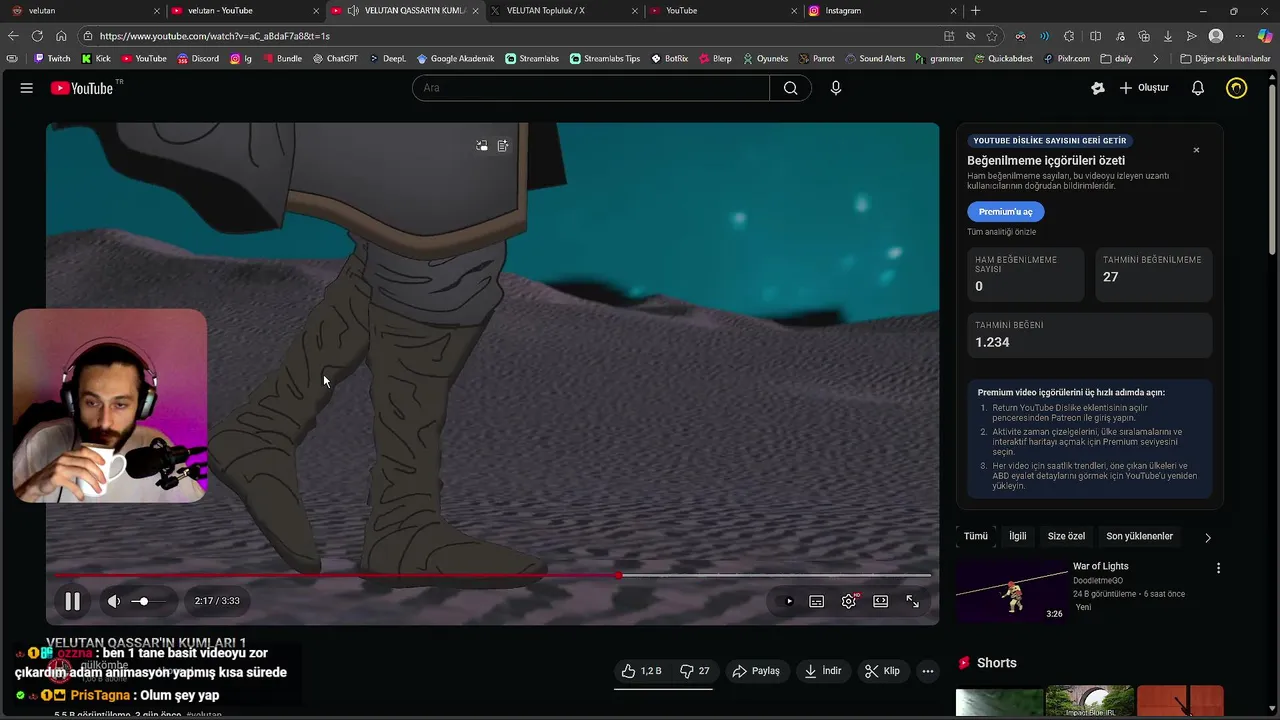Open the YouTube notifications bell
1280x720 pixels.
tap(1197, 88)
